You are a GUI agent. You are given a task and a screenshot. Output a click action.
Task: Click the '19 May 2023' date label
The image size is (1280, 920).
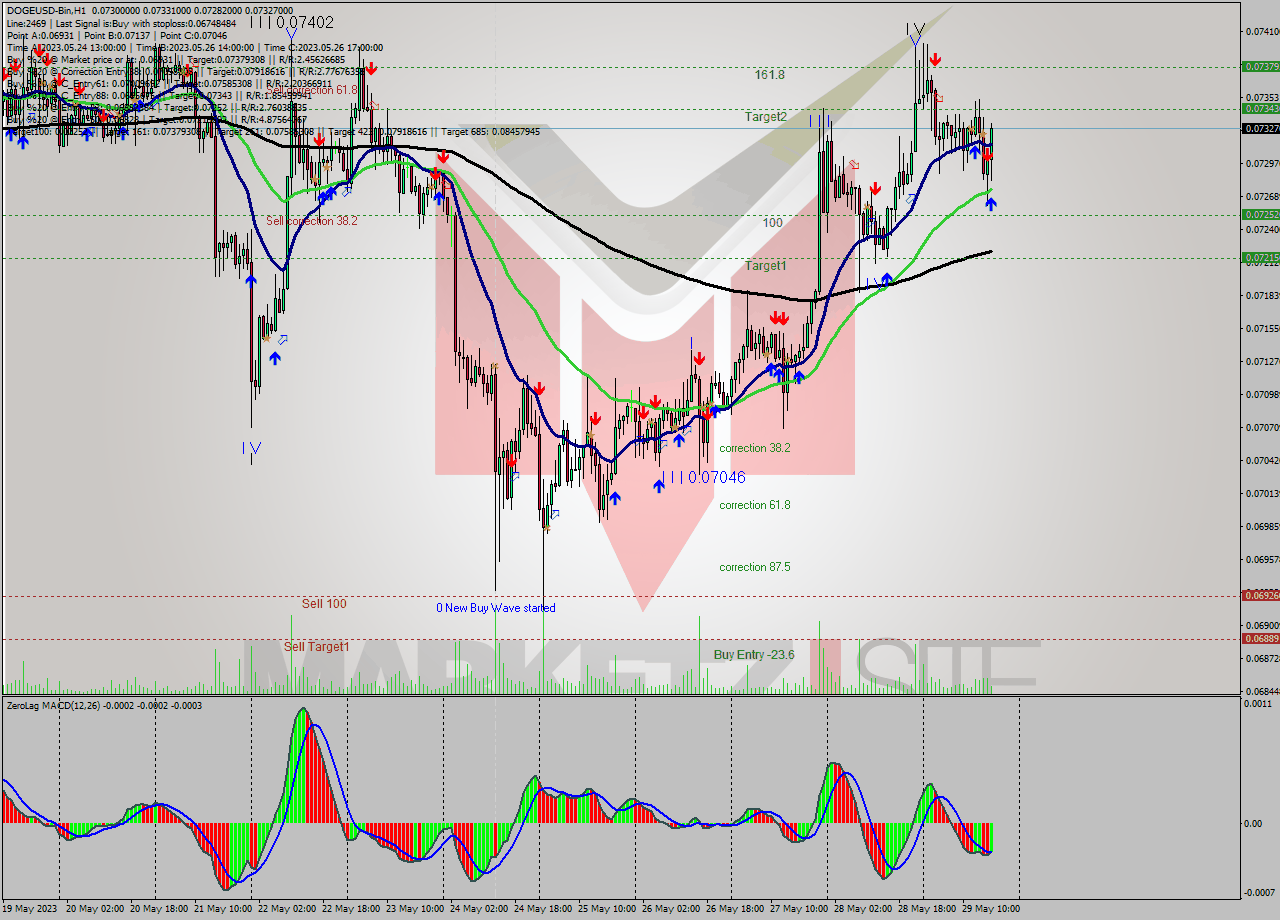point(29,909)
